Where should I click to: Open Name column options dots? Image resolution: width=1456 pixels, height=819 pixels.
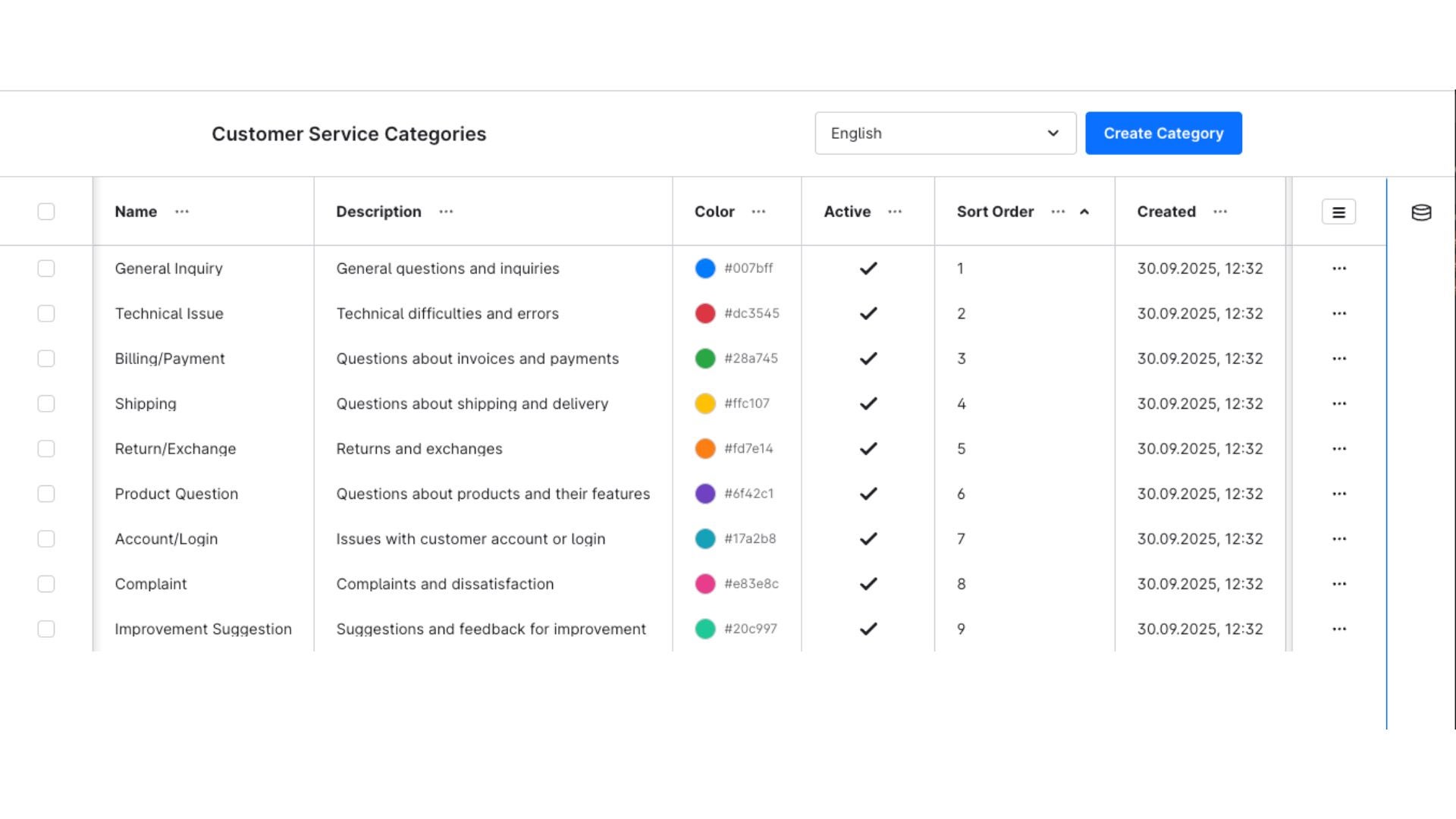[x=182, y=212]
